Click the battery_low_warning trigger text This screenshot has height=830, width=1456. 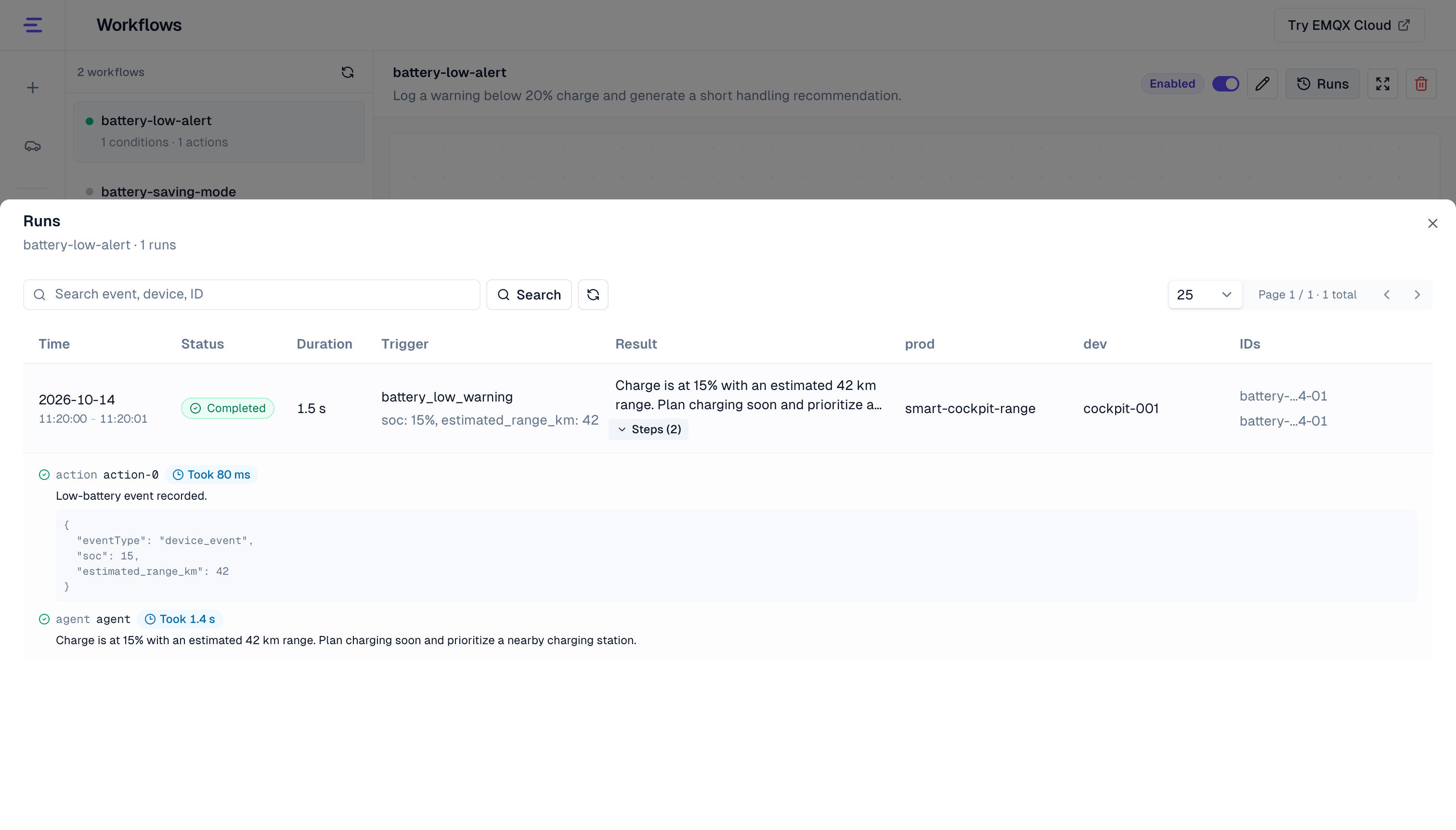click(447, 397)
